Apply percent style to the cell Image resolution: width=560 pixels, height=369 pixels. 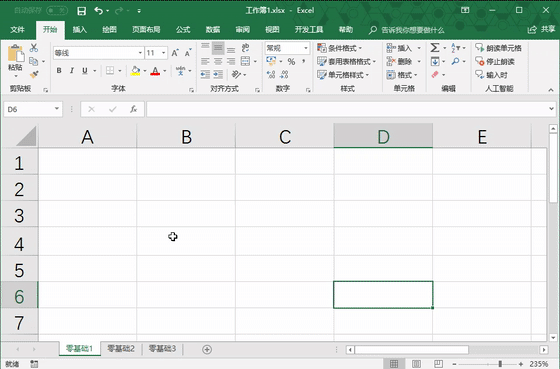(291, 61)
